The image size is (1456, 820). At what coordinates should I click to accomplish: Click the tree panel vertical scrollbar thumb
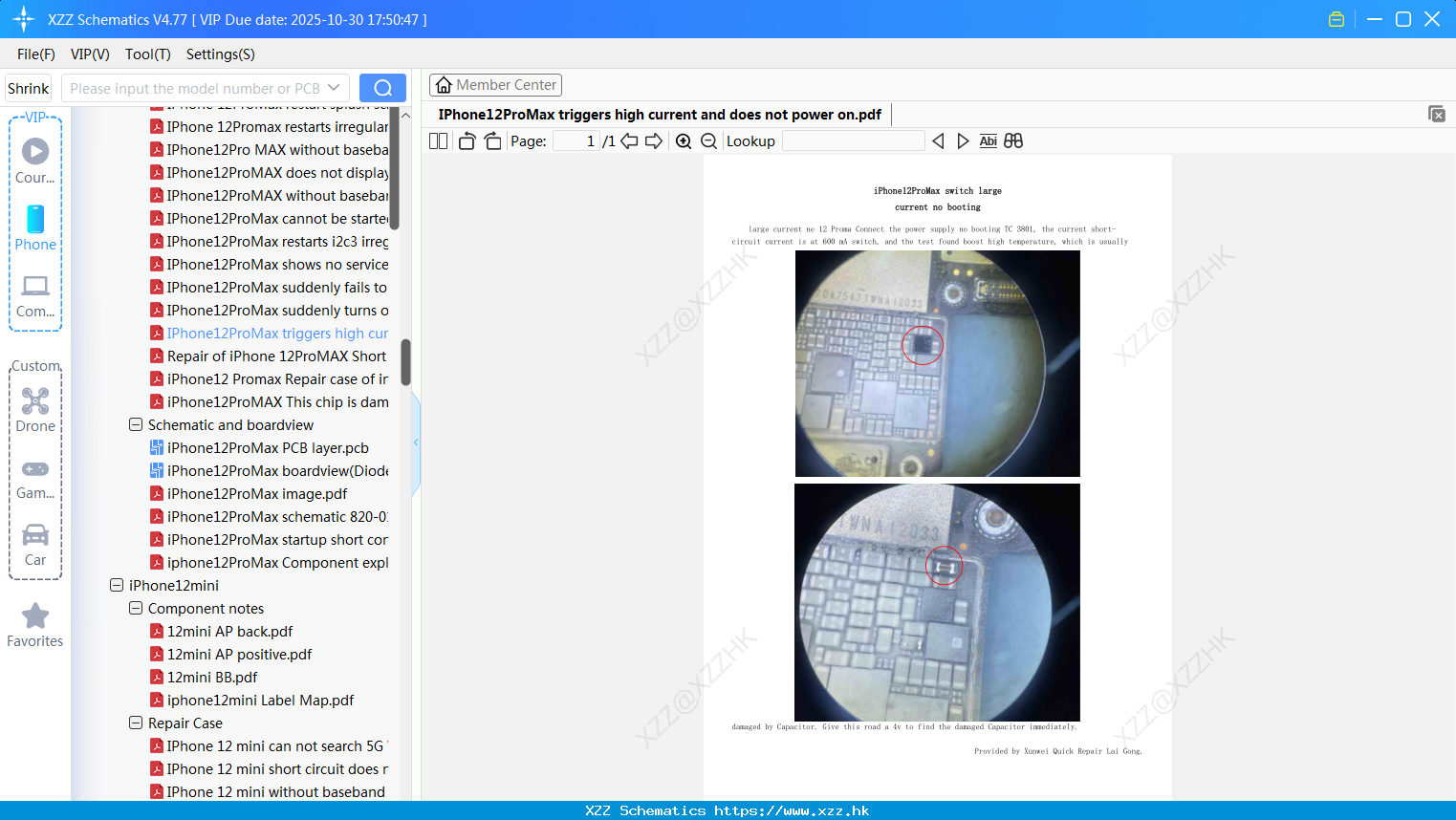pos(405,361)
